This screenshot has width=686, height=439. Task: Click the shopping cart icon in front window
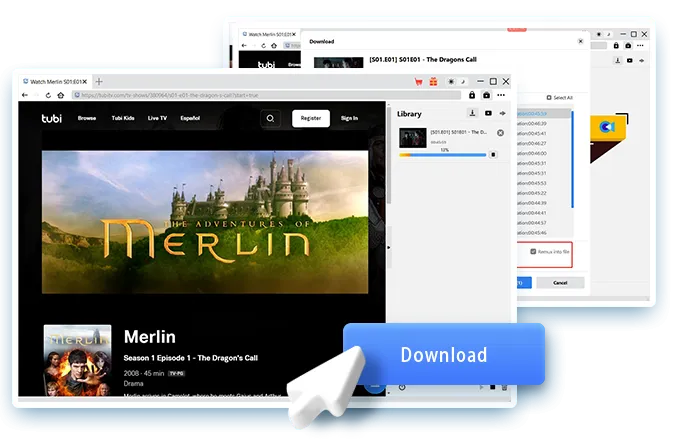[x=419, y=82]
